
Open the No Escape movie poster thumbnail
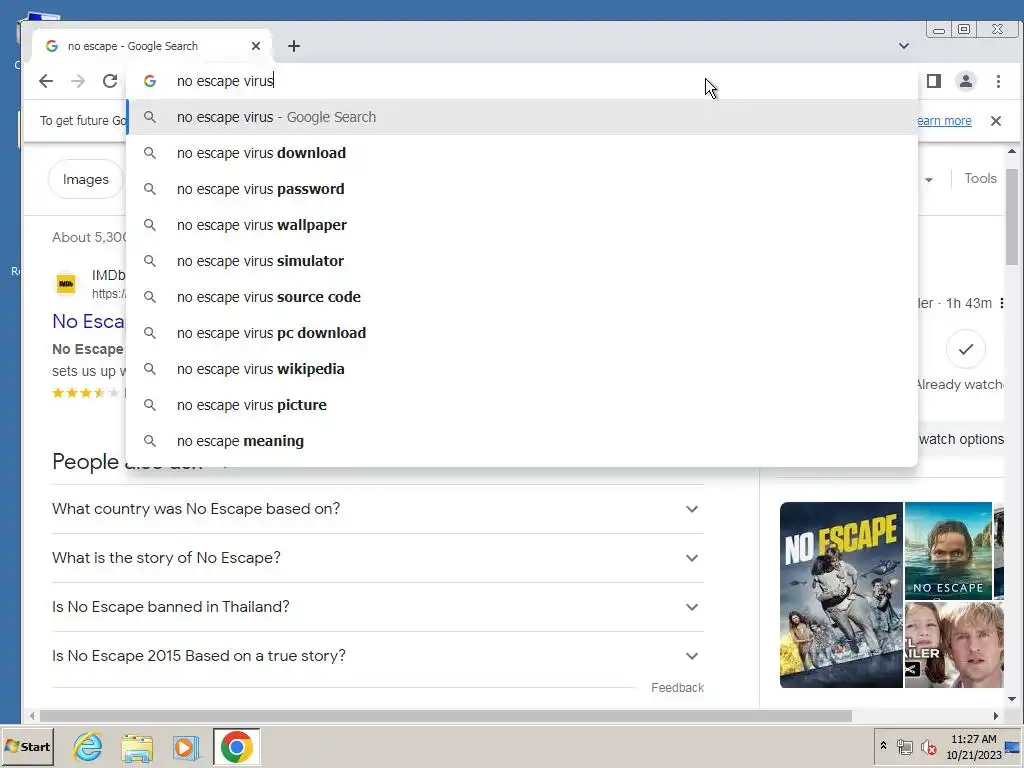tap(841, 595)
